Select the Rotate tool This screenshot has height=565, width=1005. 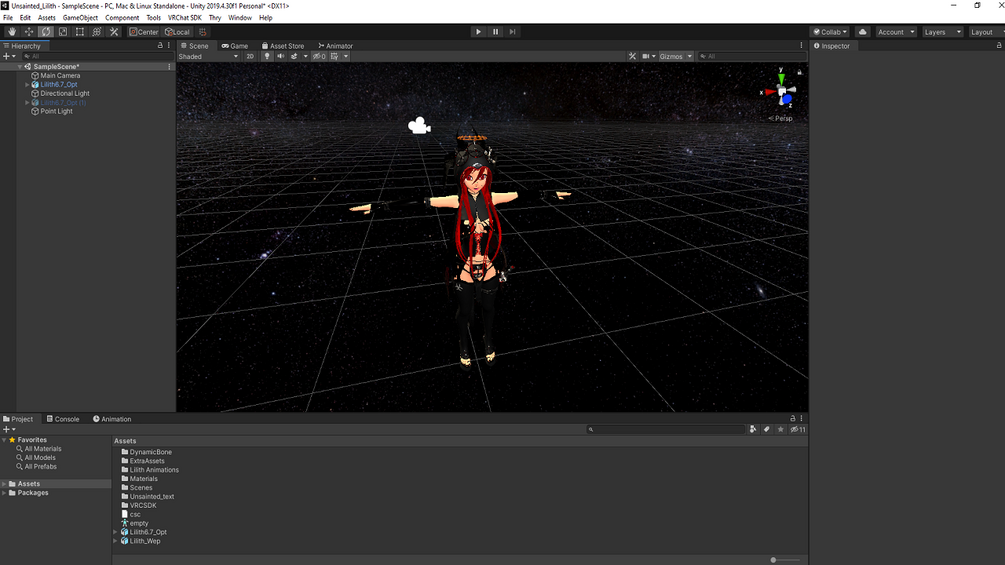[x=46, y=31]
